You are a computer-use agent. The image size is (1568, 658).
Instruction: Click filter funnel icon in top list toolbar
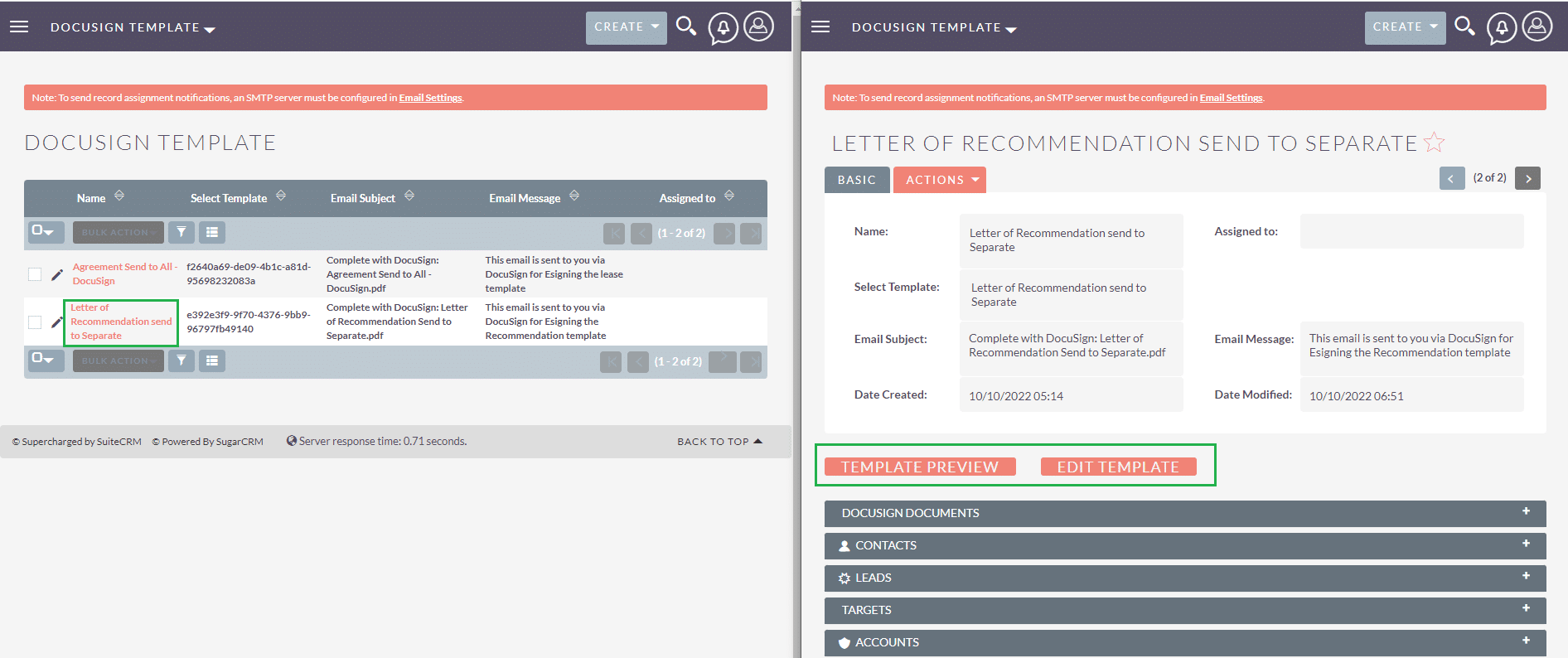click(x=181, y=232)
